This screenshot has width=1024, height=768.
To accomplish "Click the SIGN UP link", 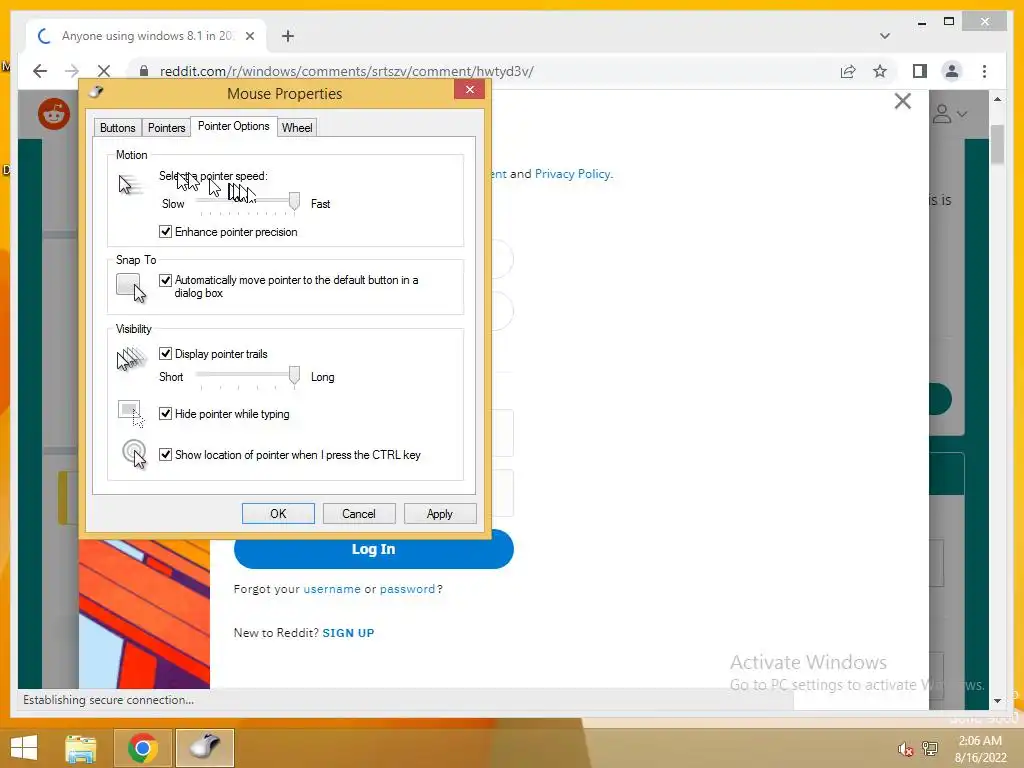I will point(348,633).
